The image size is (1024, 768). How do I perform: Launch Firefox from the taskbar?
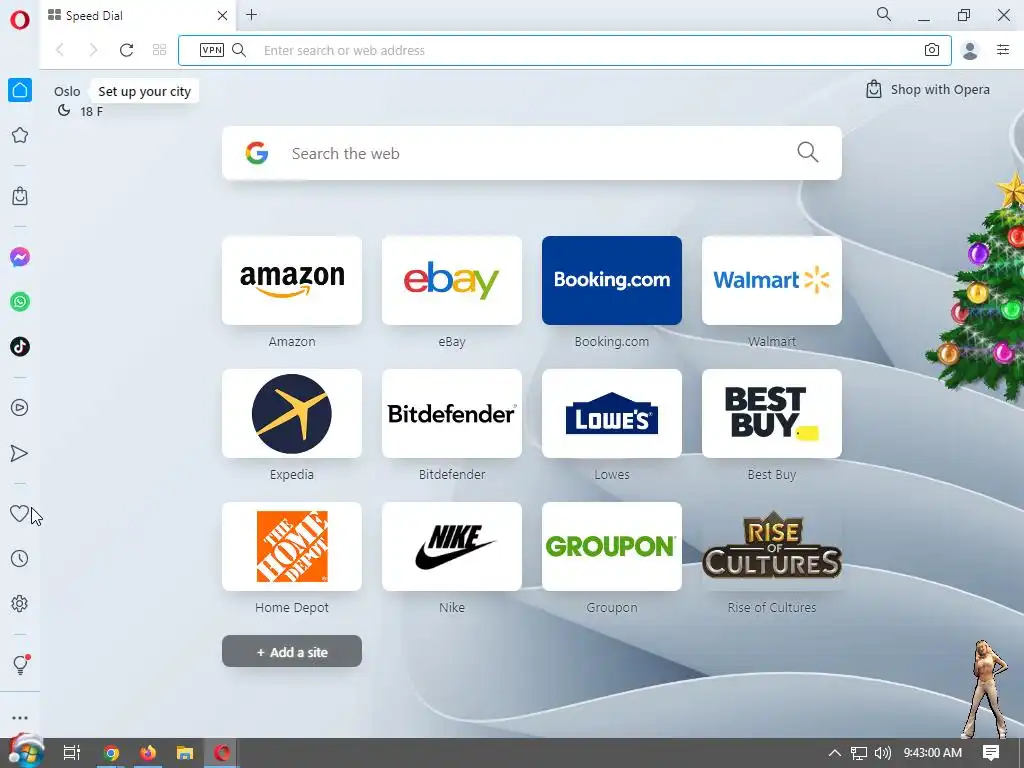click(x=148, y=753)
